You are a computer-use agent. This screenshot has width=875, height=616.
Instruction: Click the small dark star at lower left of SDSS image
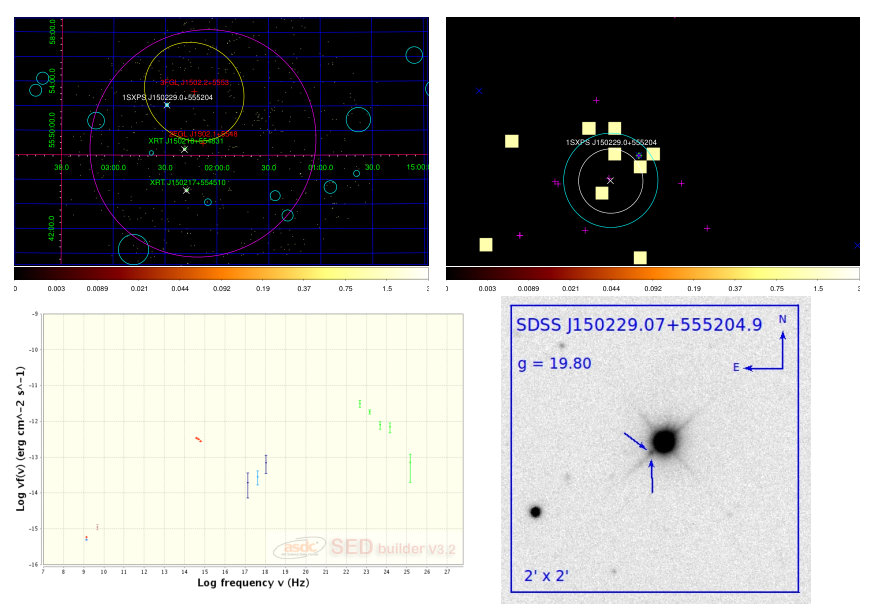click(x=535, y=511)
